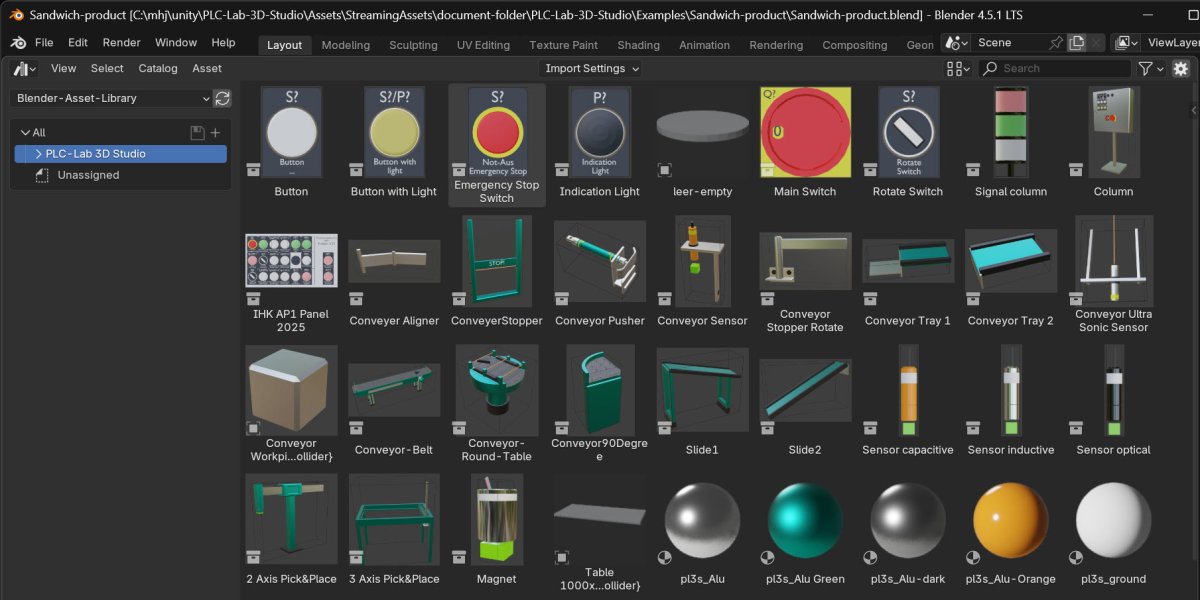Image resolution: width=1200 pixels, height=600 pixels.
Task: Click the new scene duplicate icon
Action: click(1077, 43)
